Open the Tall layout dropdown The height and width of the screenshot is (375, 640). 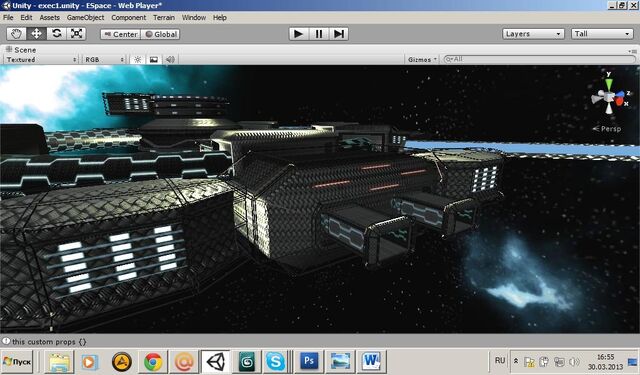coord(602,34)
